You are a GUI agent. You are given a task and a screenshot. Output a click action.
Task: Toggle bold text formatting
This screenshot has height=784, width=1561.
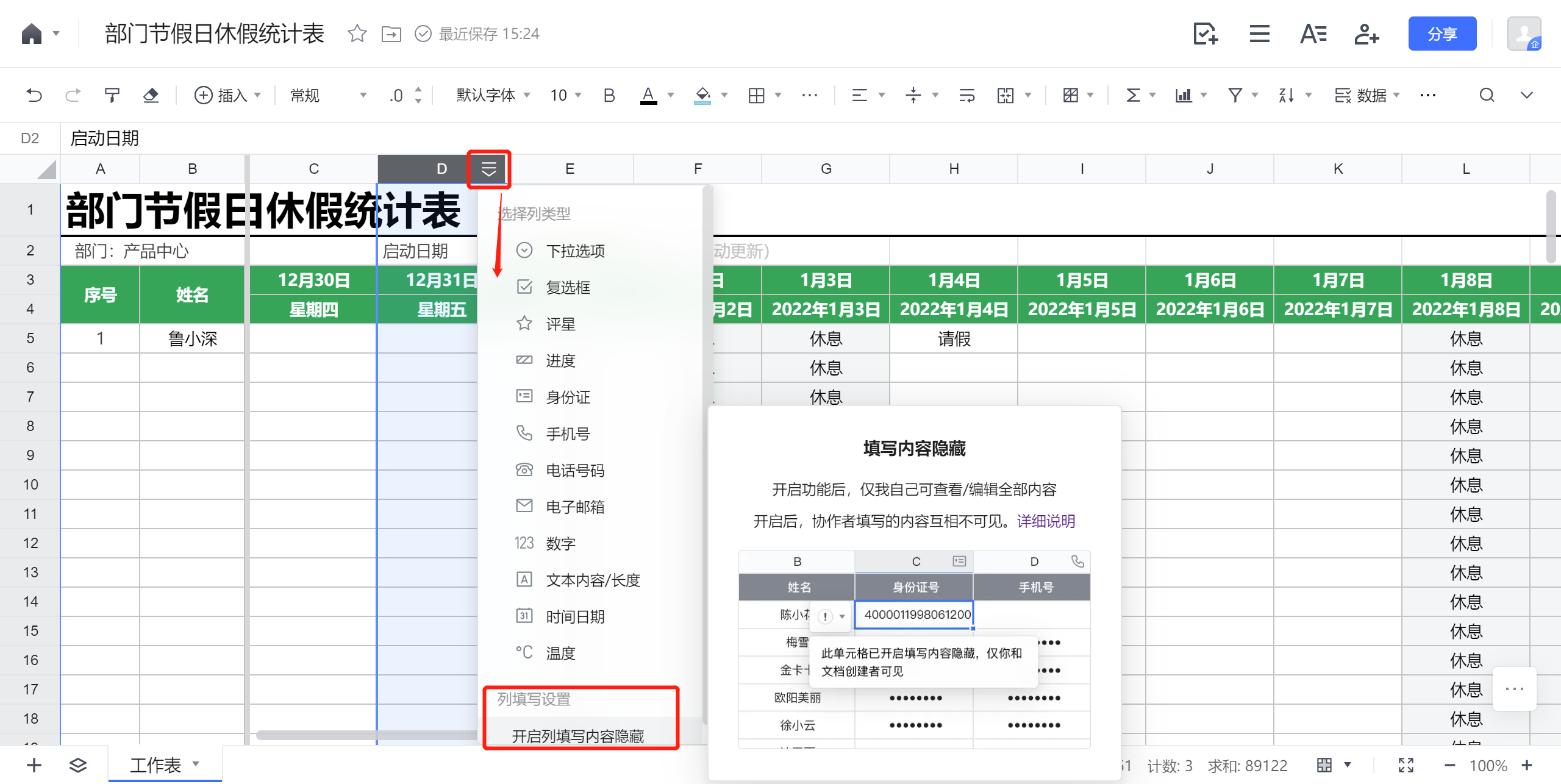coord(609,95)
